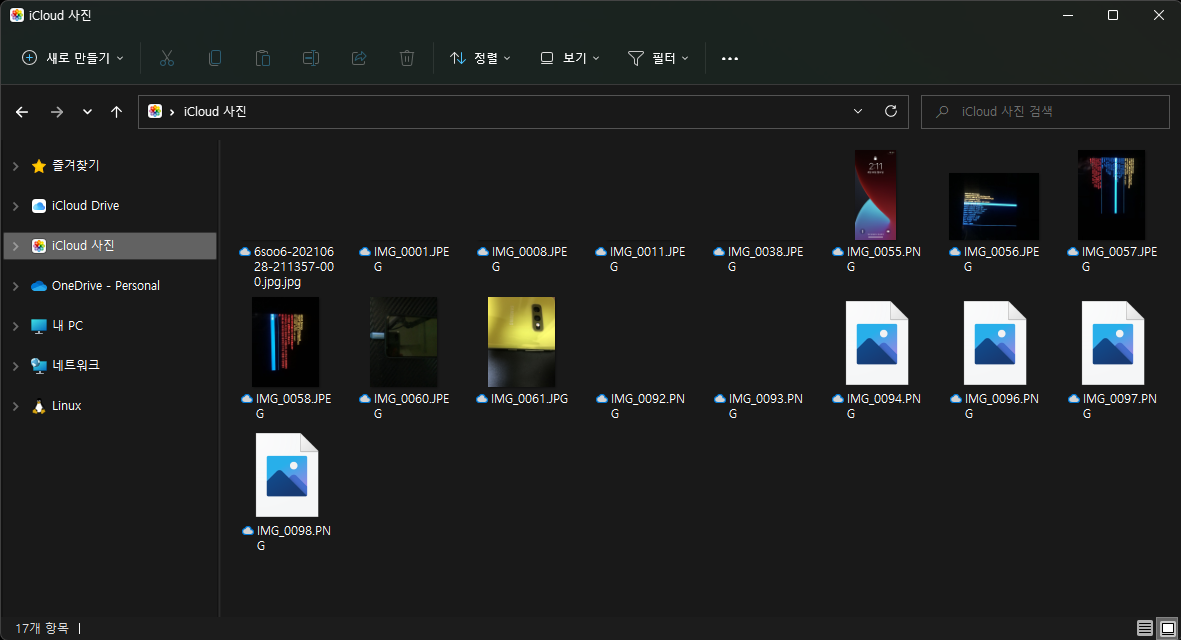Expand the 내 PC tree node
The height and width of the screenshot is (640, 1181).
pyautogui.click(x=16, y=326)
